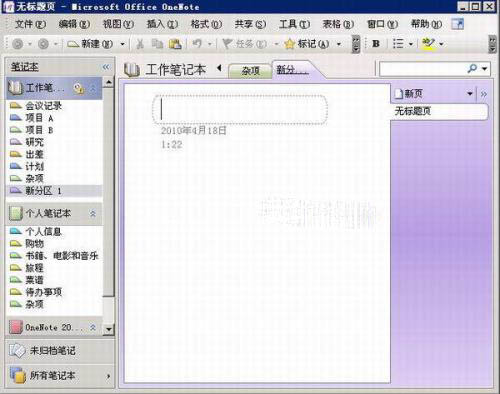500x394 pixels.
Task: Click the Paste clipboard icon
Action: [x=175, y=44]
